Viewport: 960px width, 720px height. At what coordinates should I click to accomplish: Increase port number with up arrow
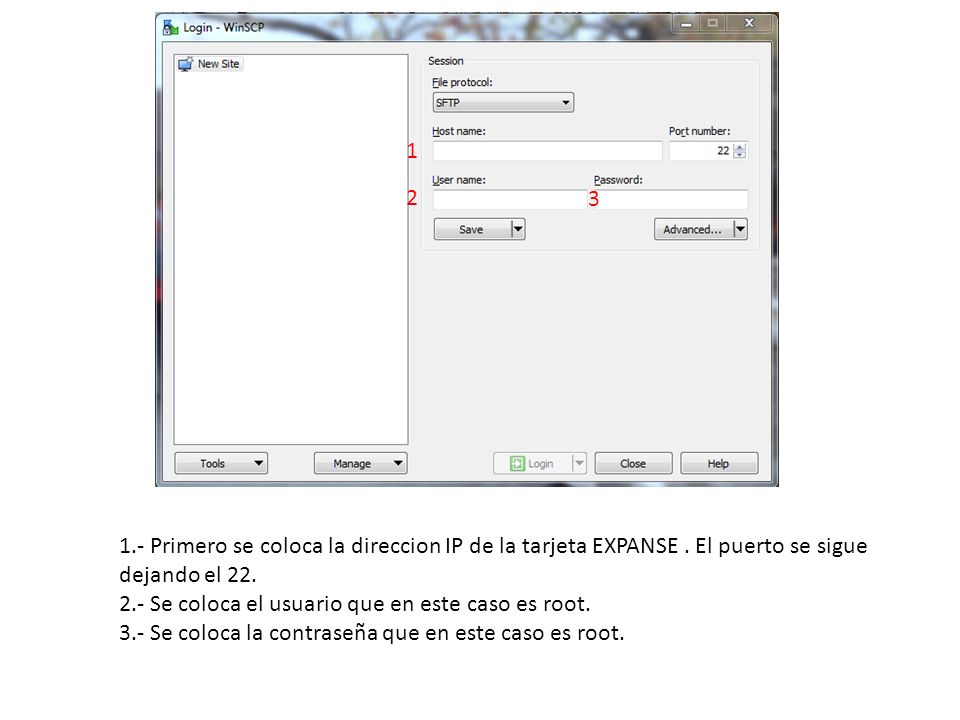tap(740, 147)
